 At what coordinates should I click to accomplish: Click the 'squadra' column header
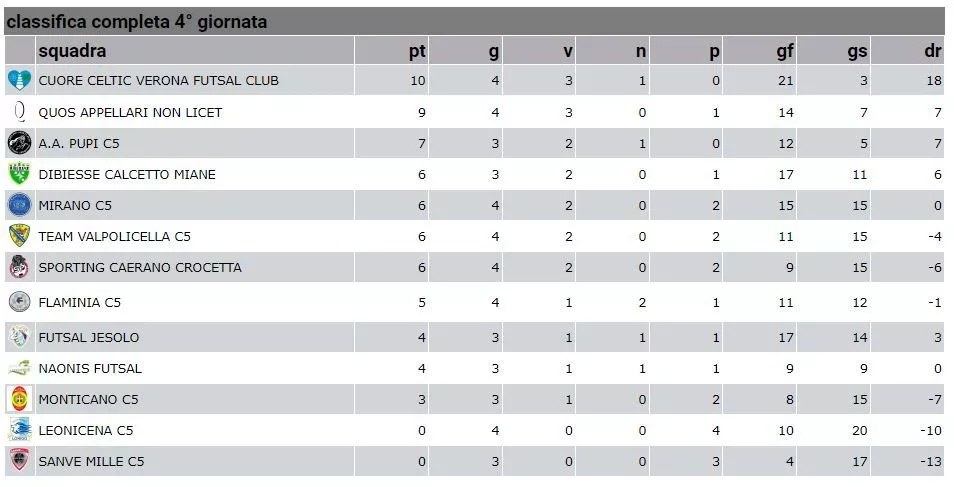(72, 51)
